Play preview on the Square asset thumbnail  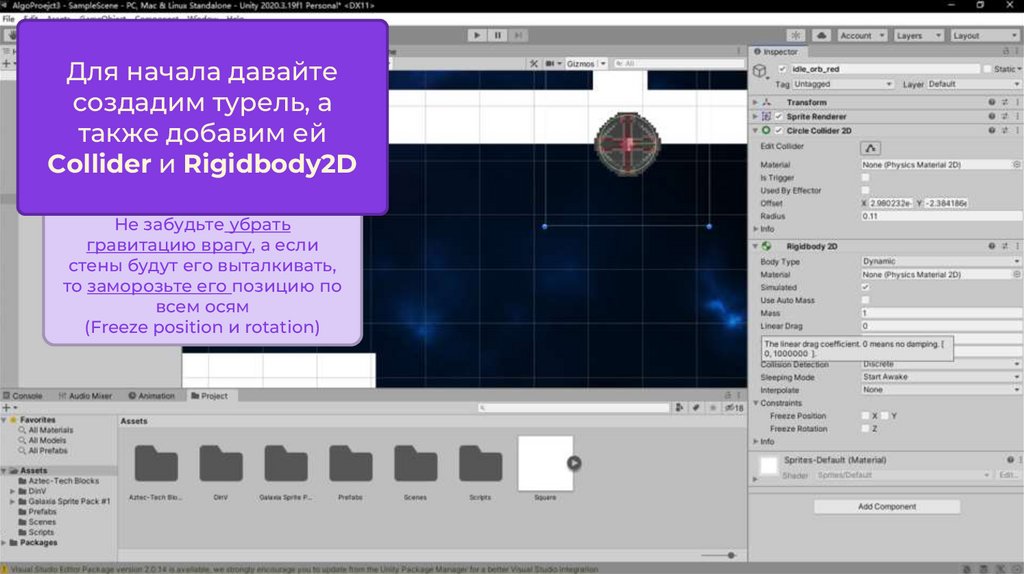(x=574, y=462)
